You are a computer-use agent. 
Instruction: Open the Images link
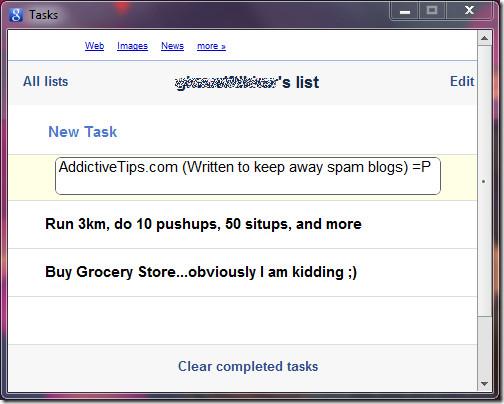pyautogui.click(x=132, y=46)
